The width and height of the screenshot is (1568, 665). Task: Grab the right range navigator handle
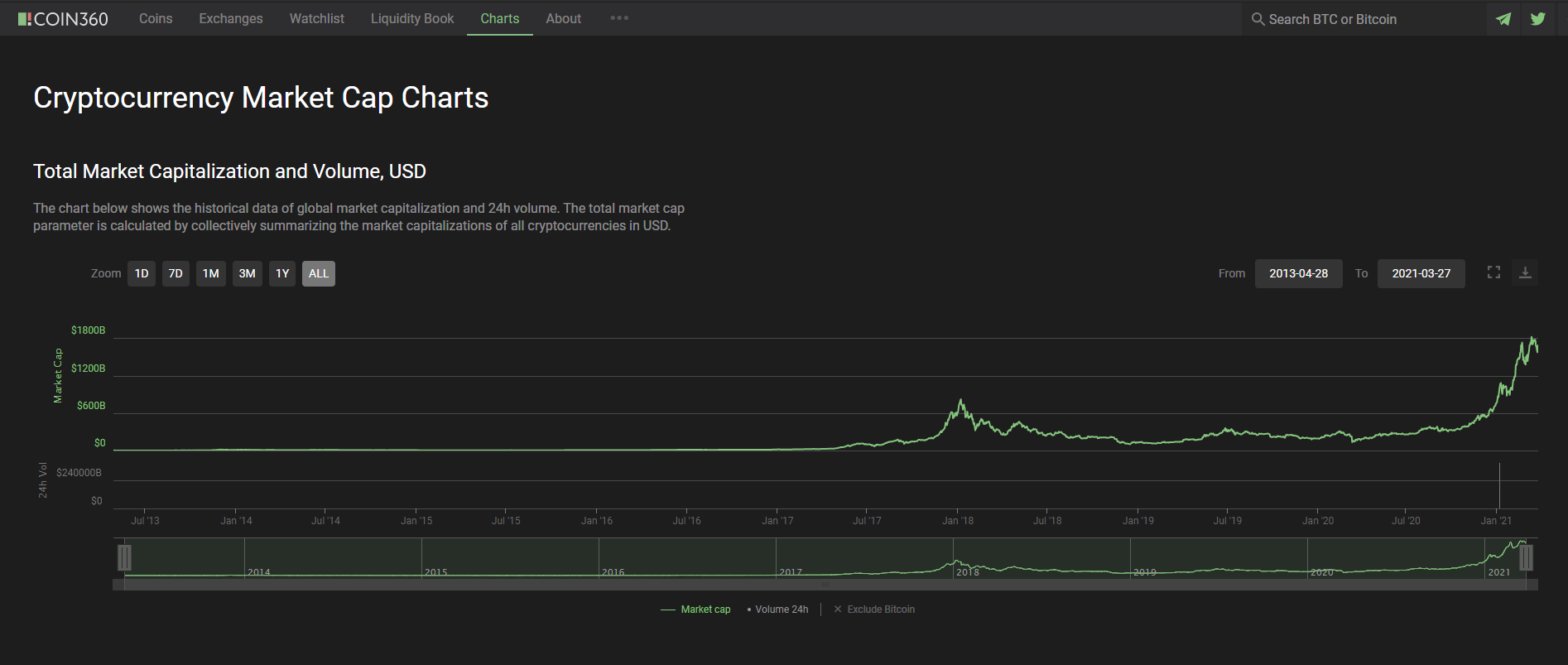tap(1526, 557)
